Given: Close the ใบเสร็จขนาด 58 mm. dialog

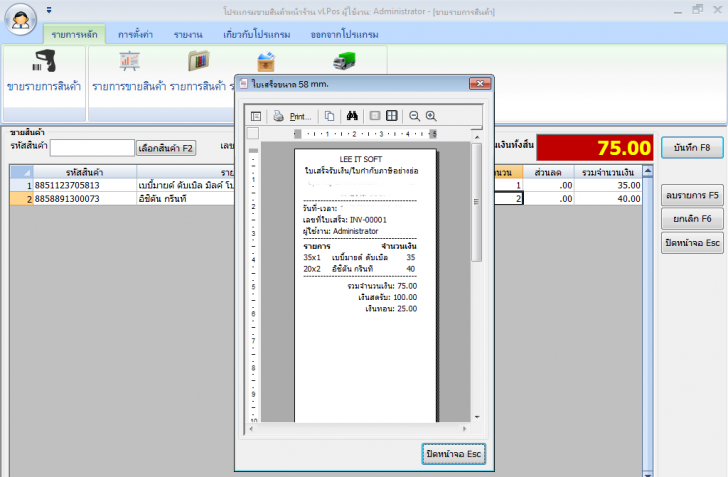Looking at the screenshot, I should [480, 84].
